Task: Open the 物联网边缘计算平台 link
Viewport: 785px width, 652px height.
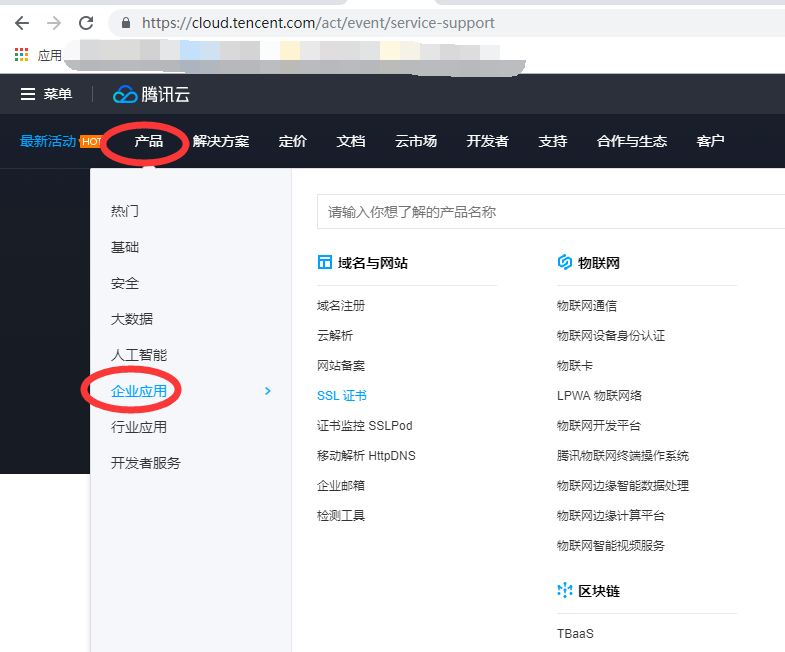Action: [611, 516]
